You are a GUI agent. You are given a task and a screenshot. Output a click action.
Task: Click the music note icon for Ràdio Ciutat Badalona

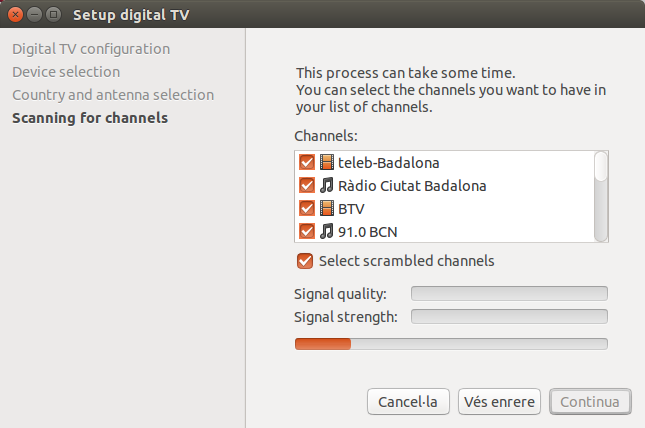327,185
